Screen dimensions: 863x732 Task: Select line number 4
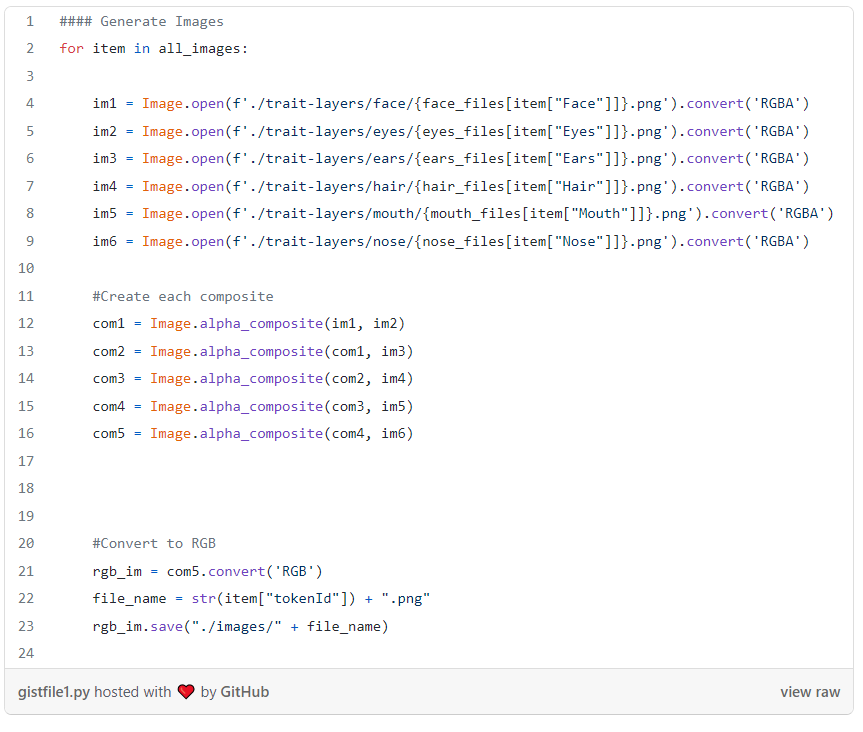[30, 103]
